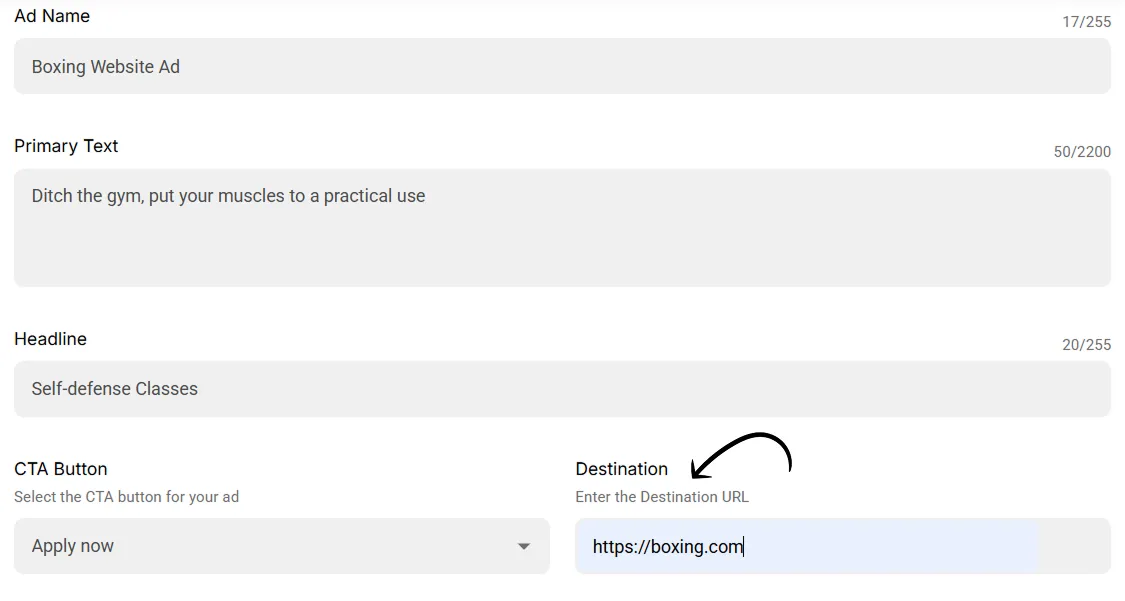Screen dimensions: 1125x601
Task: Click the "Ad Name" label
Action: 51,15
